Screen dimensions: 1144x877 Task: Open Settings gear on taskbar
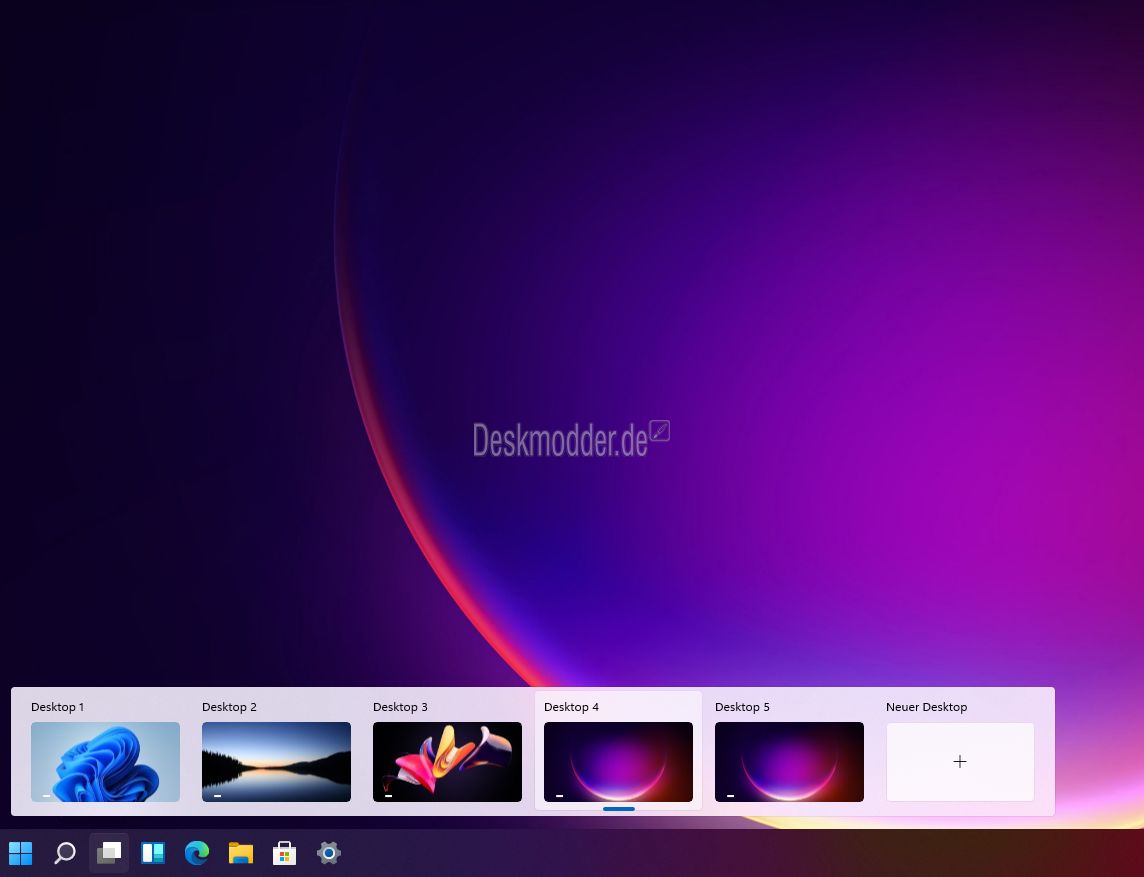(x=328, y=852)
